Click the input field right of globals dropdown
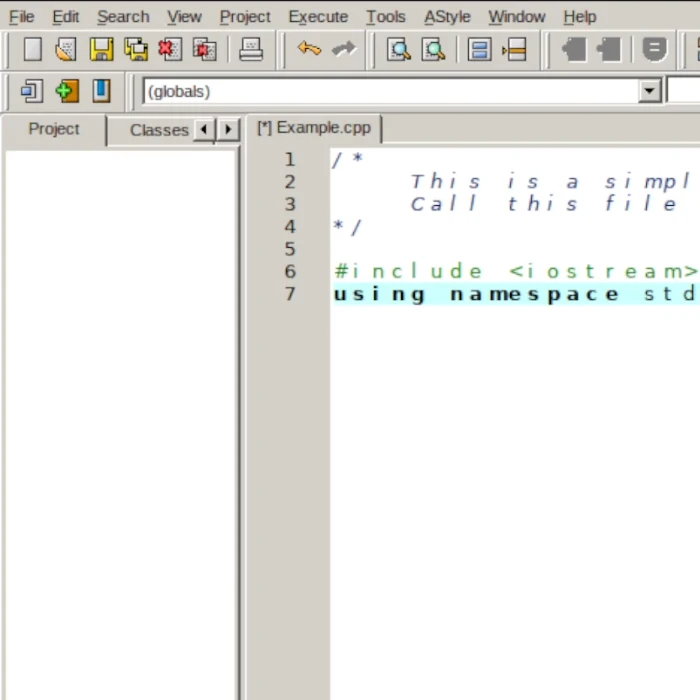This screenshot has width=700, height=700. (683, 91)
